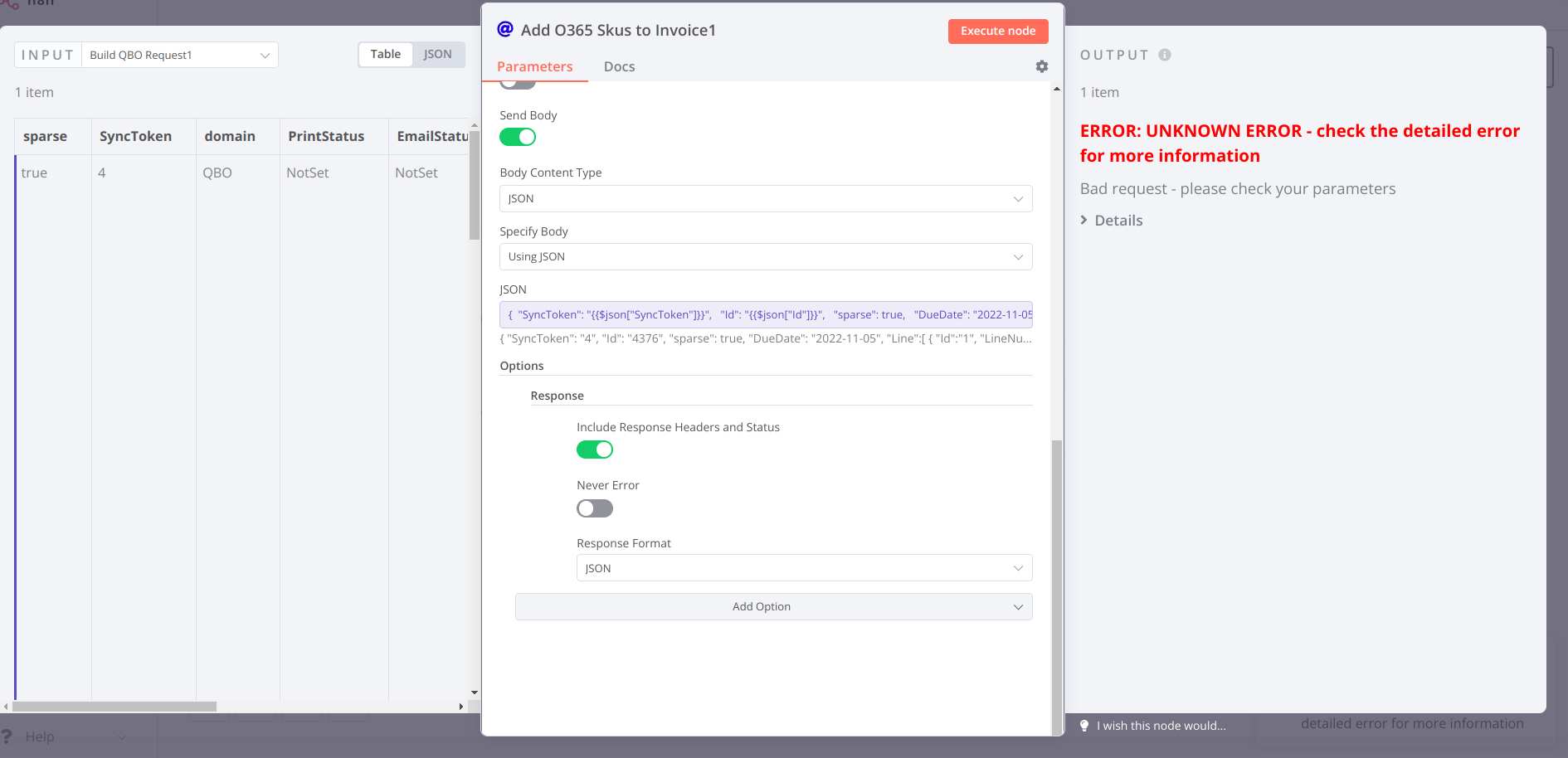The width and height of the screenshot is (1568, 758).
Task: Click the Help question mark icon
Action: [7, 736]
